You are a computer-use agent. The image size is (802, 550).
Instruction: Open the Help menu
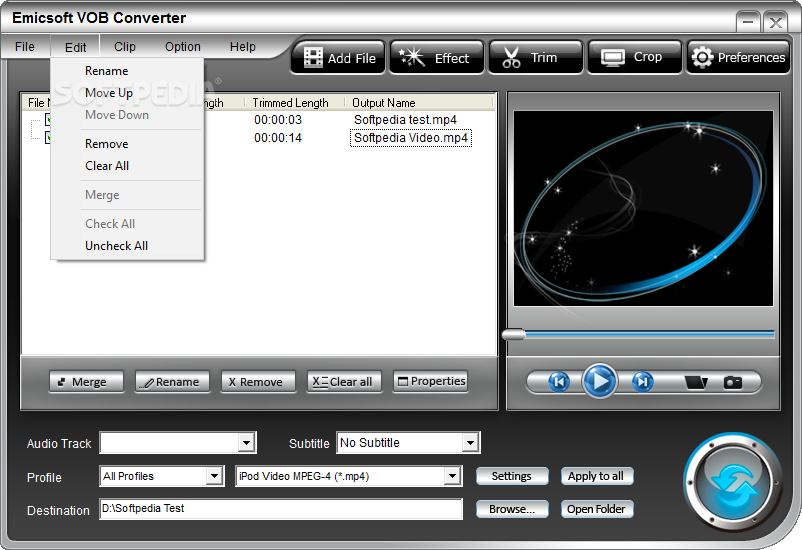point(242,47)
